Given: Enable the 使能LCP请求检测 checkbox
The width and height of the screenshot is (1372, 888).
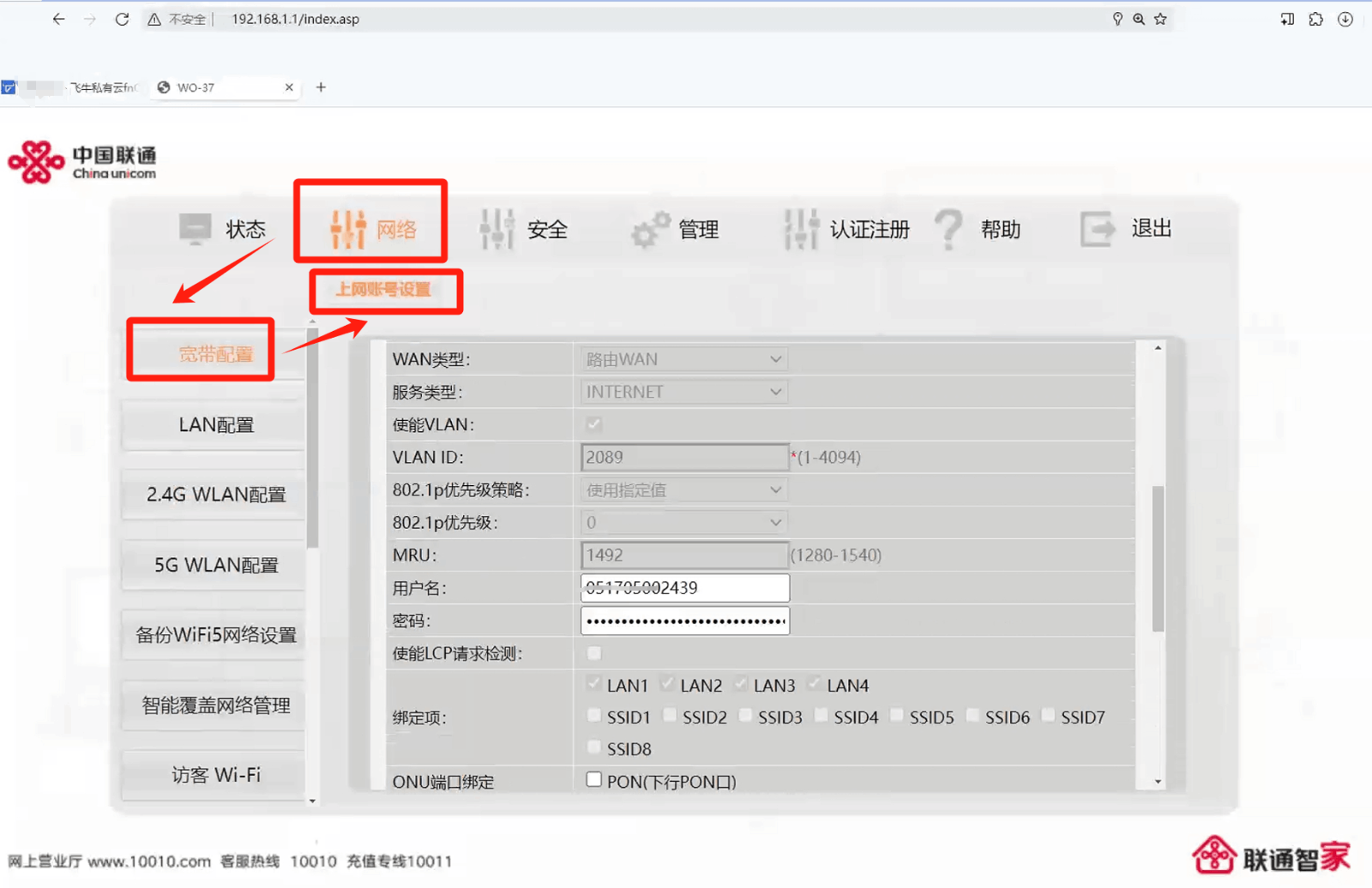Looking at the screenshot, I should coord(593,652).
